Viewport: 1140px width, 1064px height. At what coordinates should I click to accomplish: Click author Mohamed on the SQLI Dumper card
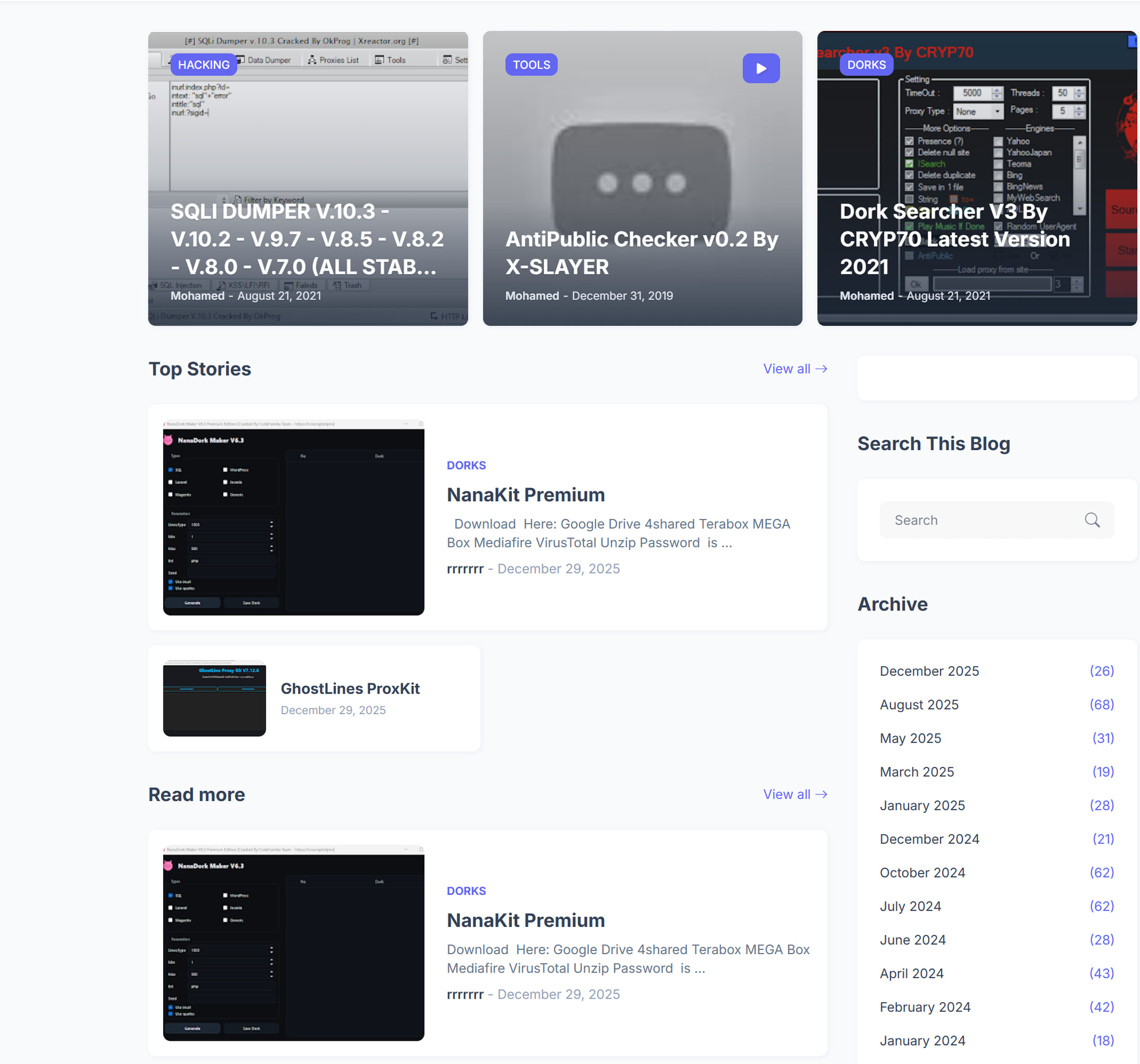[197, 296]
